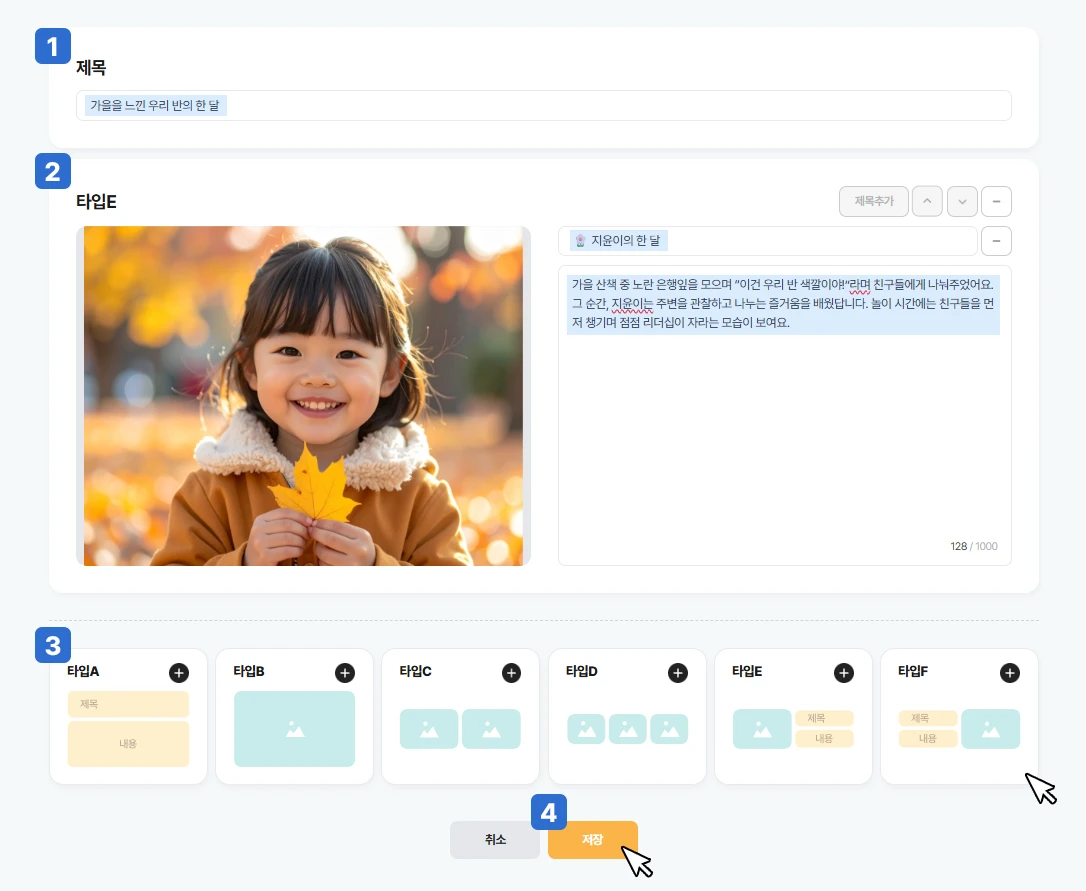This screenshot has height=891, width=1086.
Task: Select the girl with maple leaf photo
Action: 303,396
